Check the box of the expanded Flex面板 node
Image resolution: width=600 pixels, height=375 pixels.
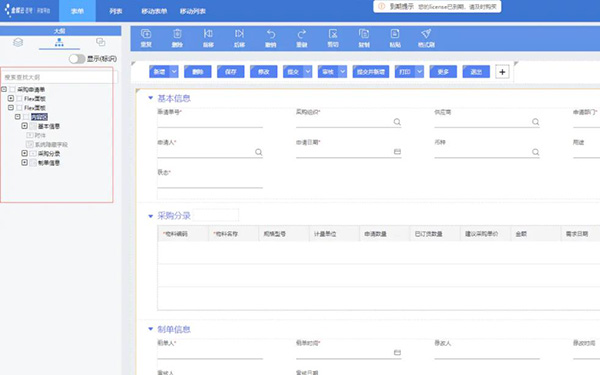coord(19,108)
